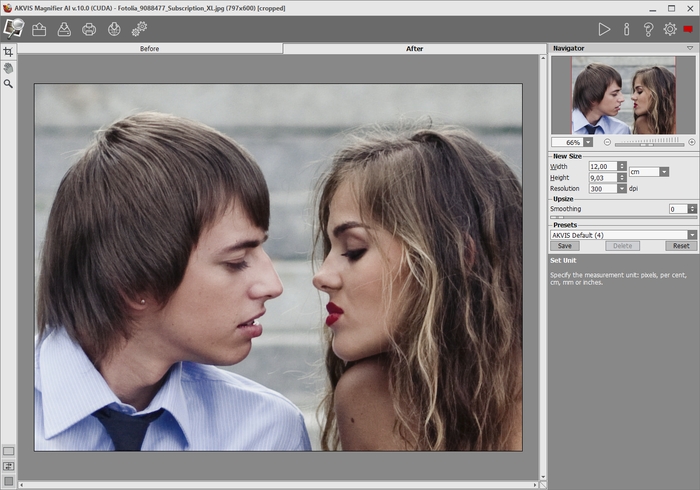Click the AKVIS Magnifier logo icon

13,29
